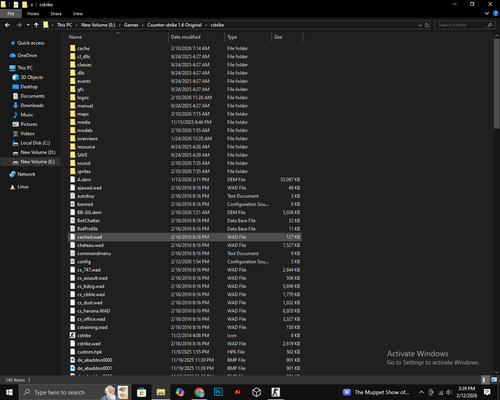Image resolution: width=500 pixels, height=400 pixels.
Task: Select OneDrive in navigation pane
Action: [27, 55]
